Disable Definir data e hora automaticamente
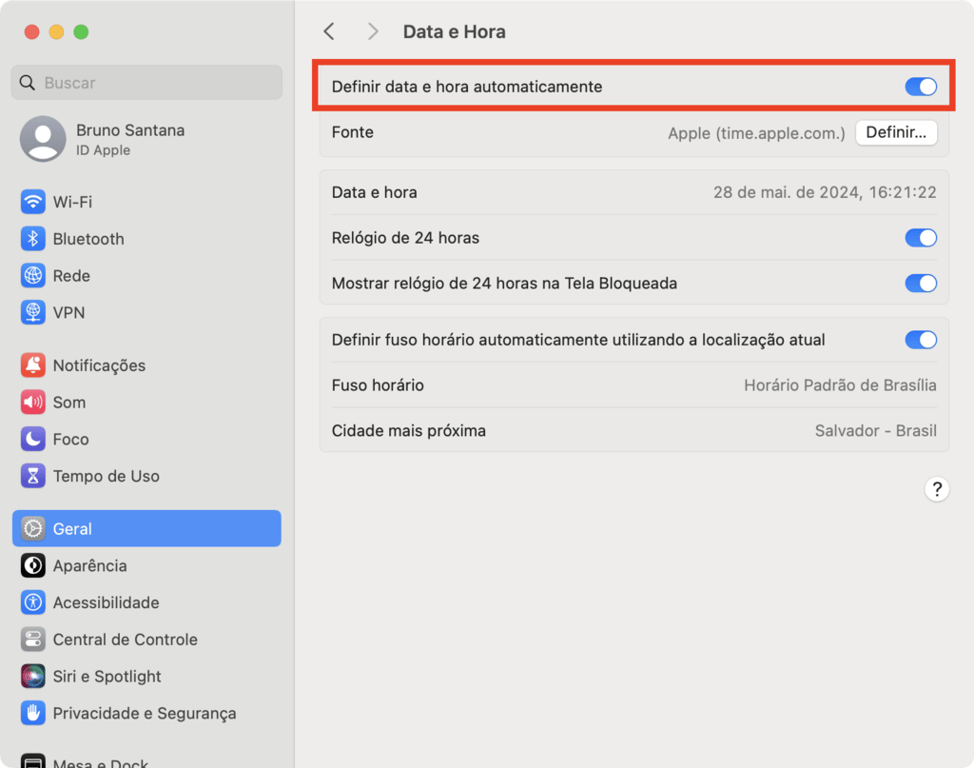Viewport: 974px width, 768px height. pyautogui.click(x=920, y=87)
